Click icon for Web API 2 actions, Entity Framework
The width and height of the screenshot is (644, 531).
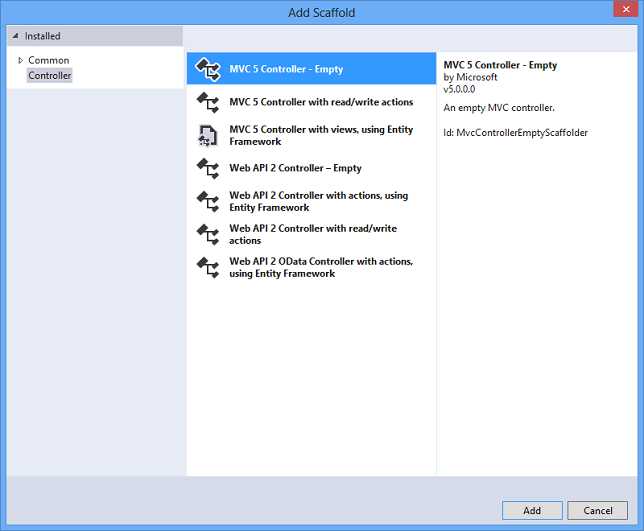(x=208, y=201)
